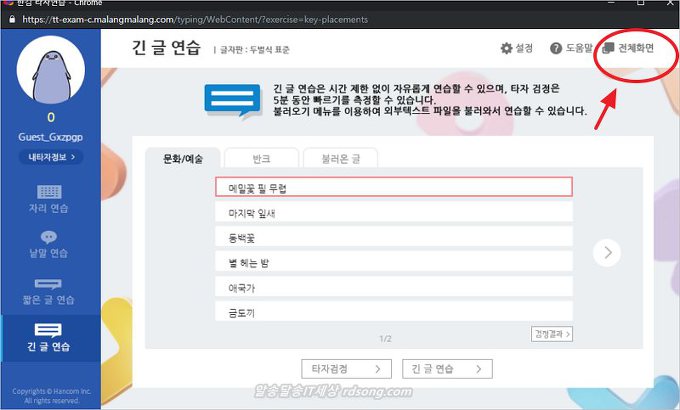Screen dimensions: 680x410
Task: Open 설정 settings gear icon
Action: tap(506, 48)
